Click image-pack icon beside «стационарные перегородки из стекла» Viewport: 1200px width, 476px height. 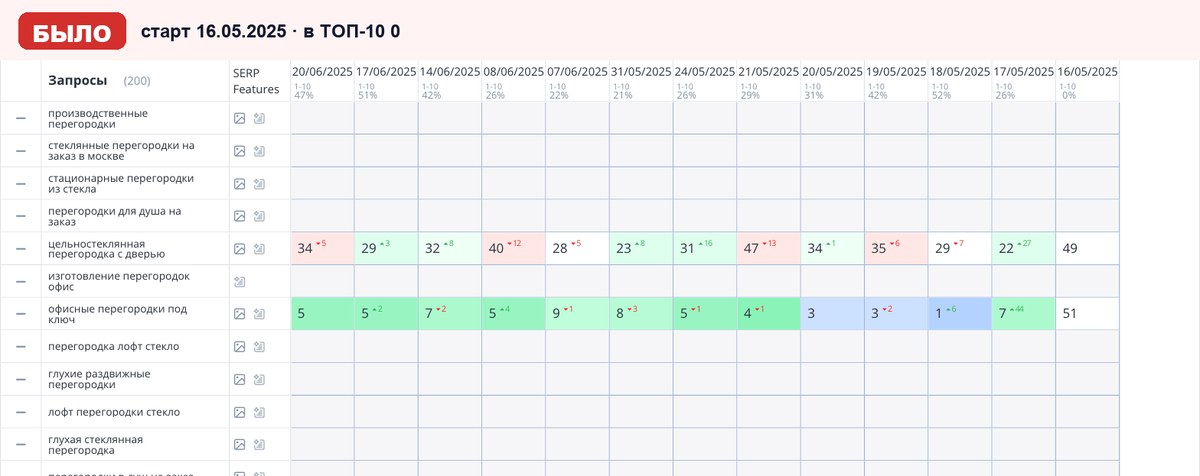tap(258, 184)
